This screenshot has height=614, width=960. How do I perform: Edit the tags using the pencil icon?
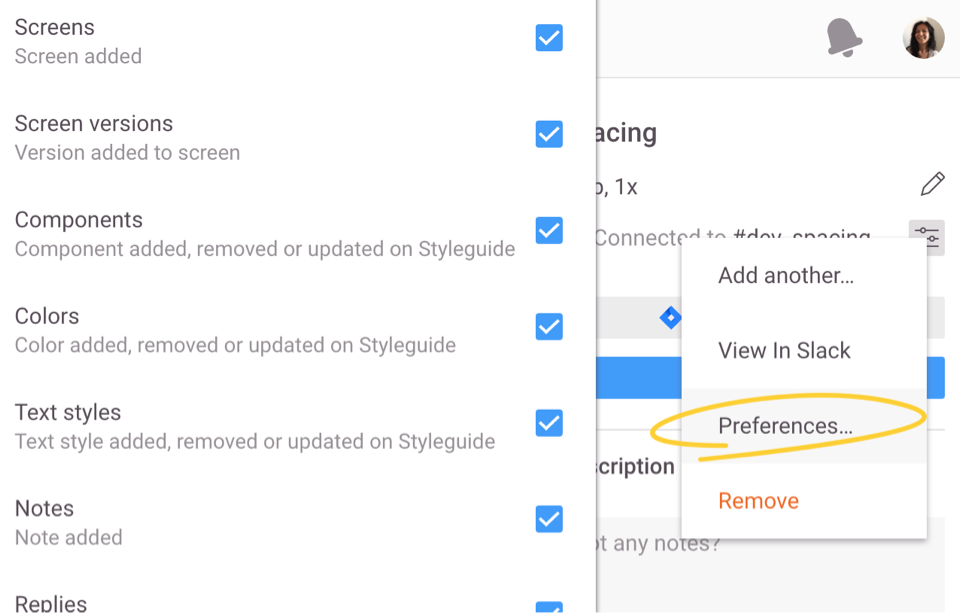(932, 184)
